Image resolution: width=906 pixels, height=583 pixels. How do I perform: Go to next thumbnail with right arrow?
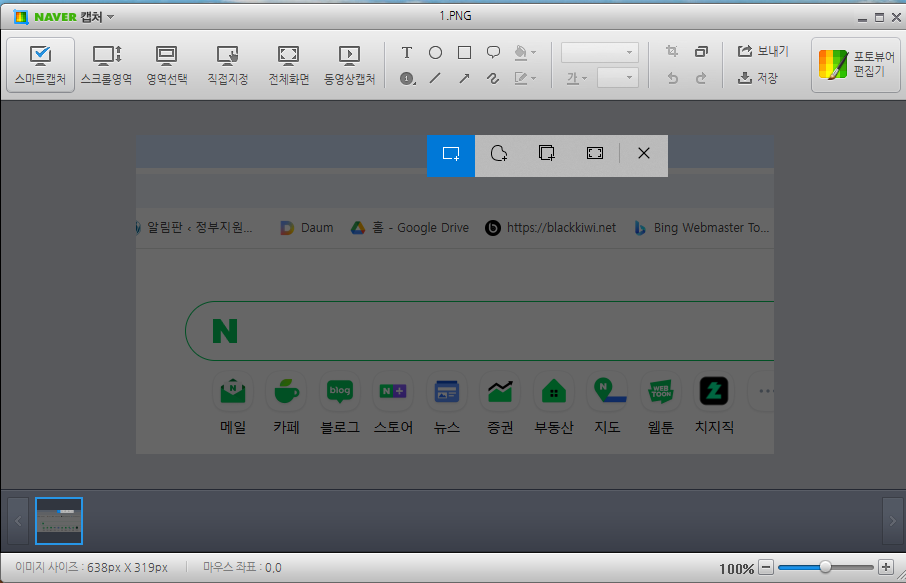pyautogui.click(x=893, y=521)
